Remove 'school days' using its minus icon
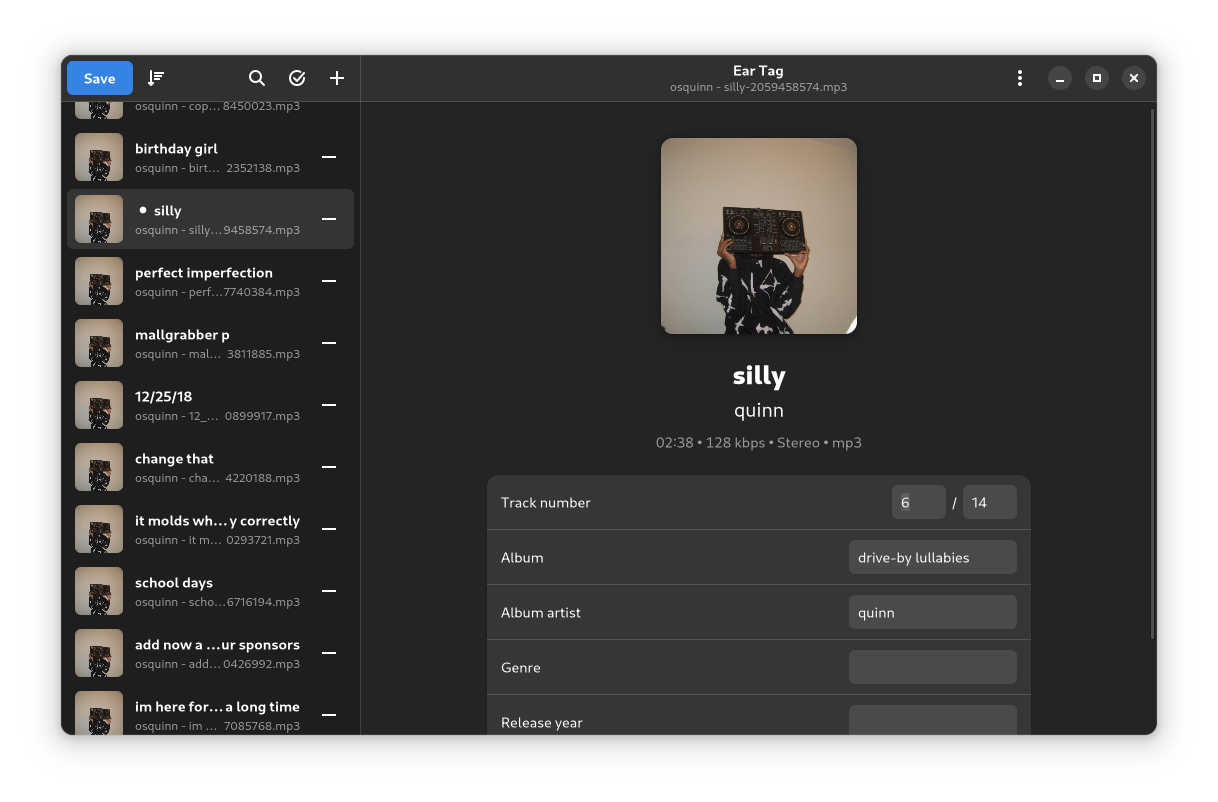Screen dimensions: 1218x802 click(x=329, y=591)
